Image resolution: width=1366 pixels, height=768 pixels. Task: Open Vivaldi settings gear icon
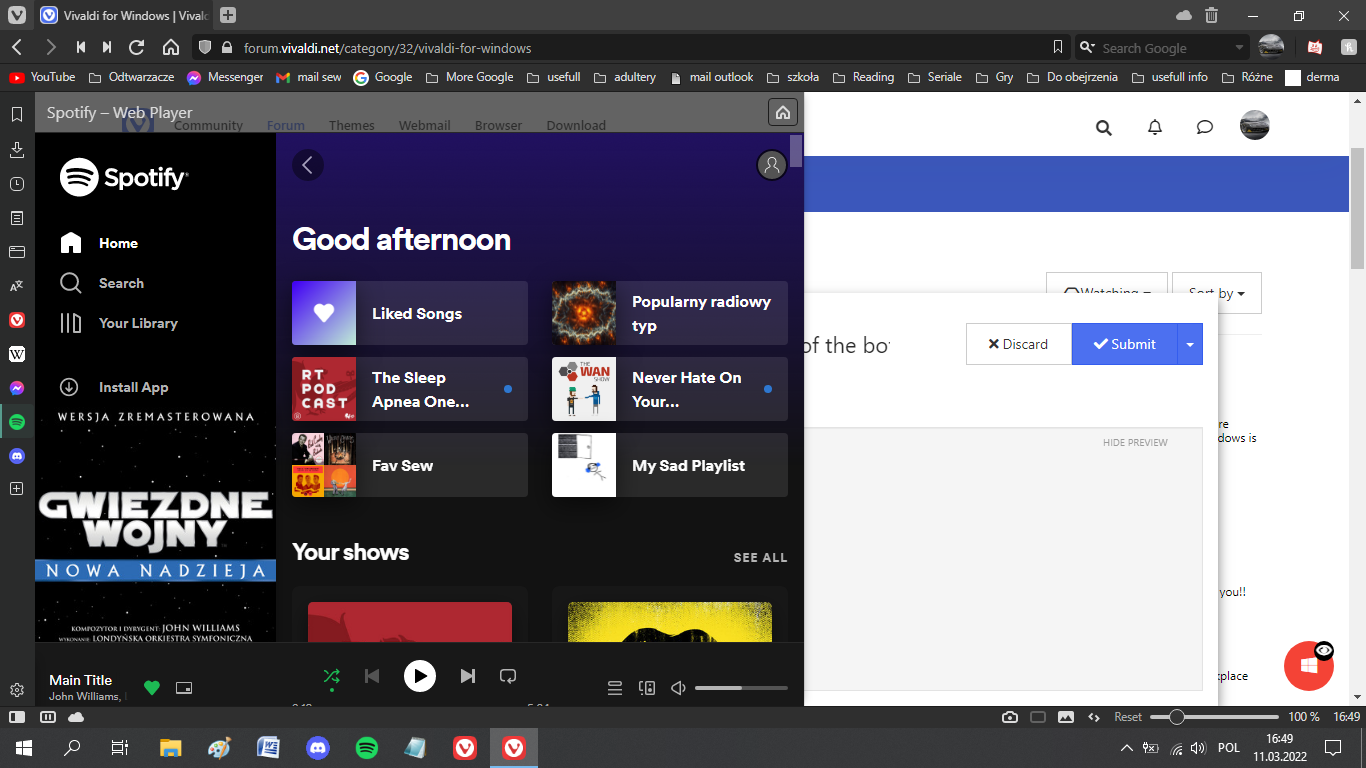tap(17, 690)
